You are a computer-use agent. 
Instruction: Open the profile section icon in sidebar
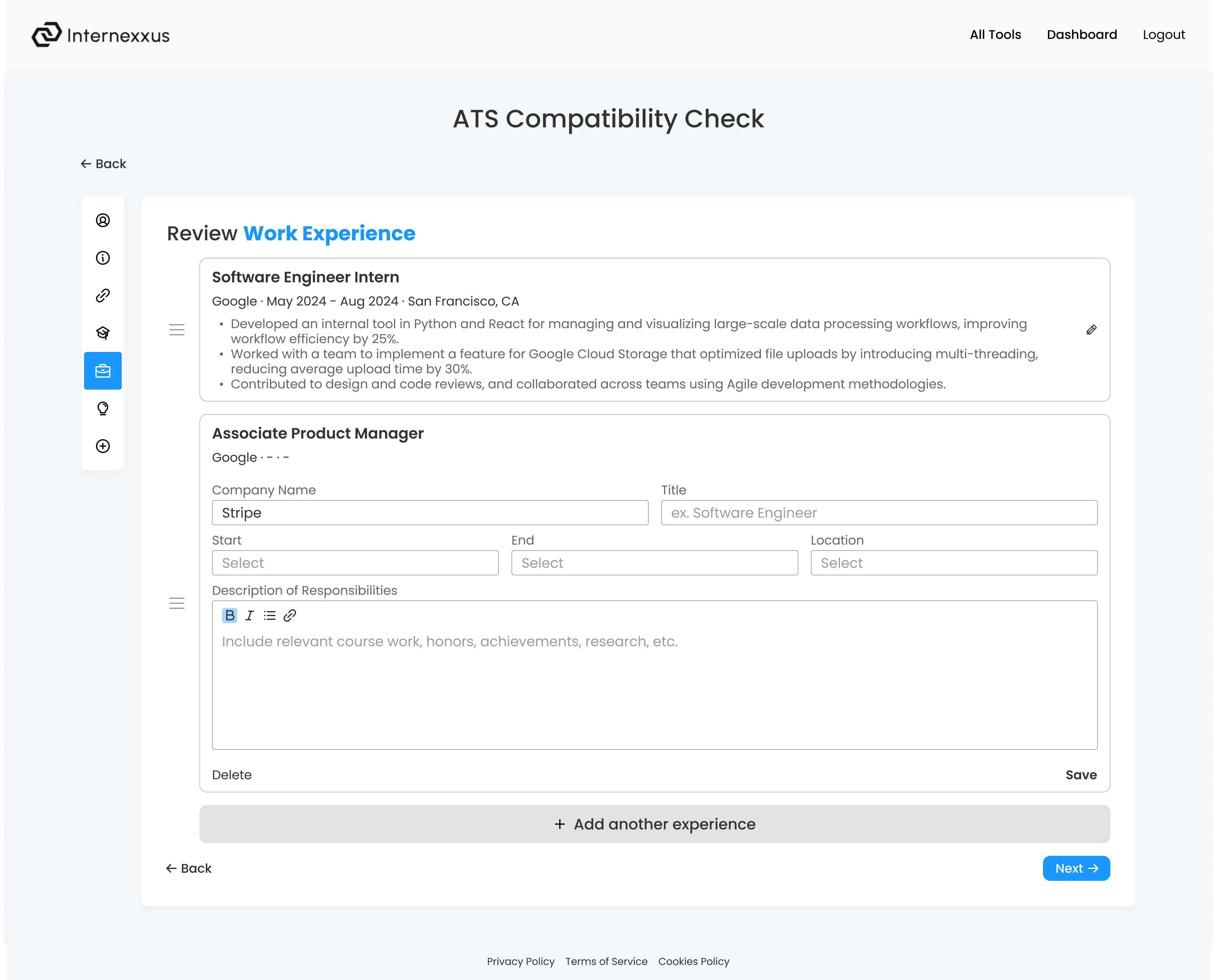(103, 220)
